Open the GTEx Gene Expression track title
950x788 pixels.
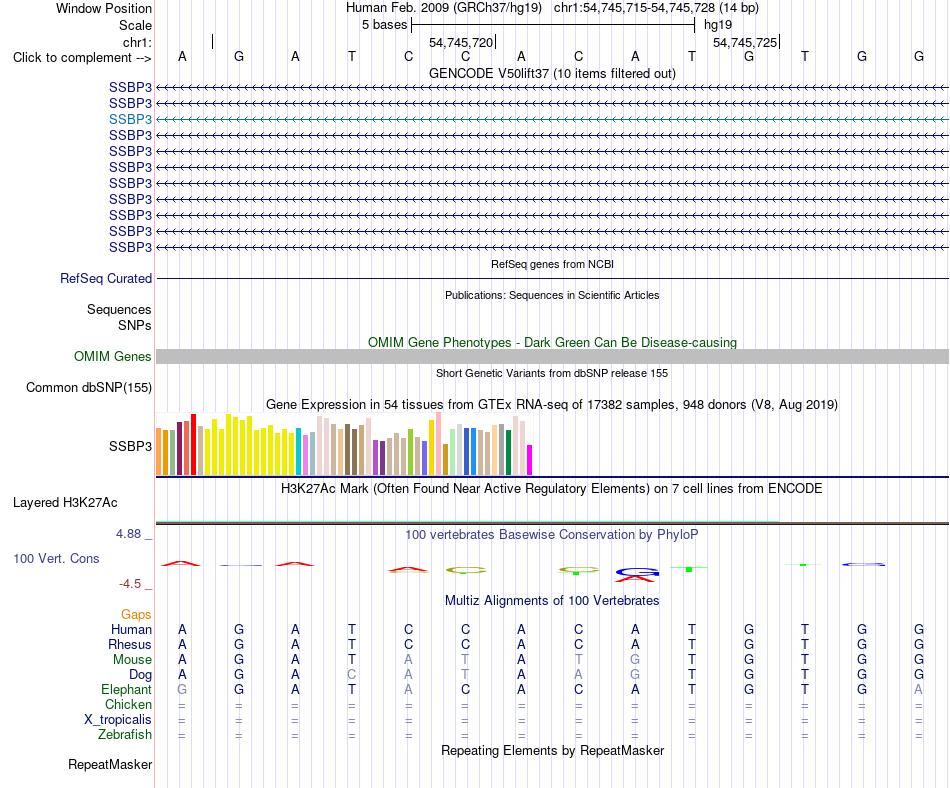(552, 405)
